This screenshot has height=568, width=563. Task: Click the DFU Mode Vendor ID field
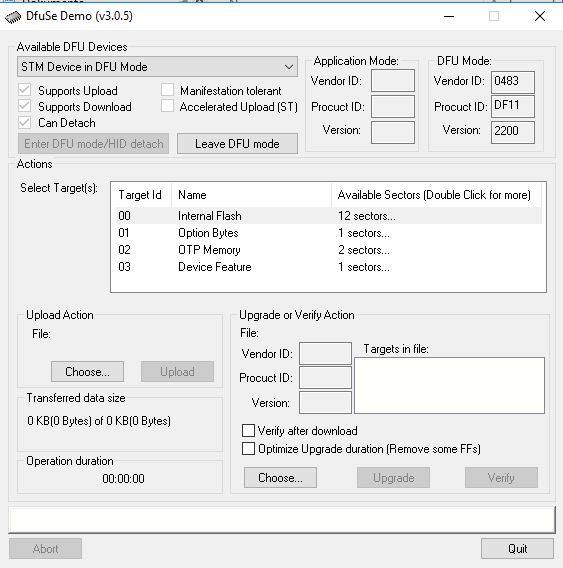[x=513, y=82]
